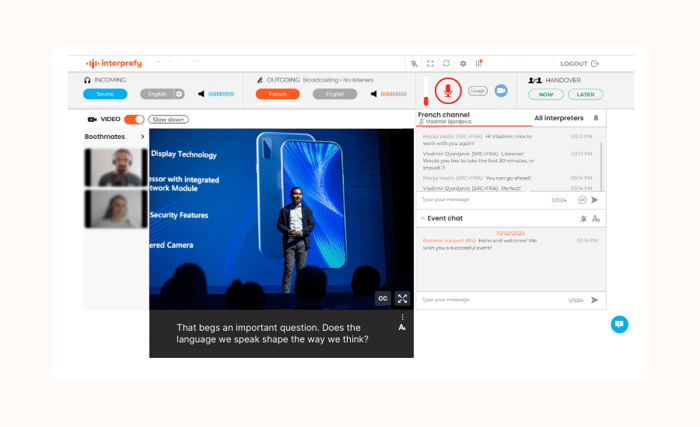Collapse the Event chat section
Screen dimensions: 700x427
point(421,218)
